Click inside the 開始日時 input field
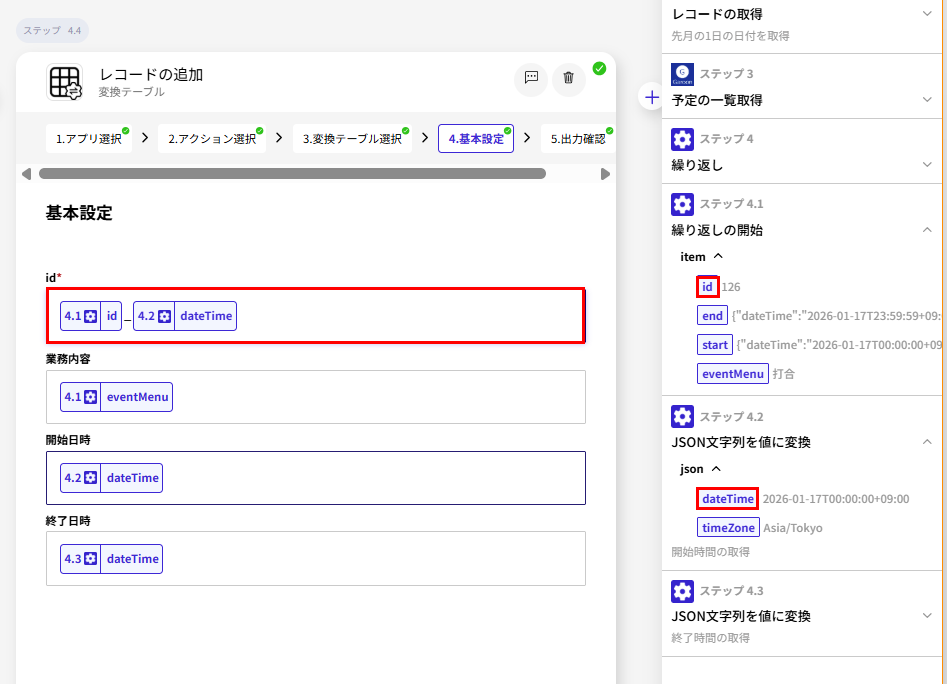 (x=350, y=478)
